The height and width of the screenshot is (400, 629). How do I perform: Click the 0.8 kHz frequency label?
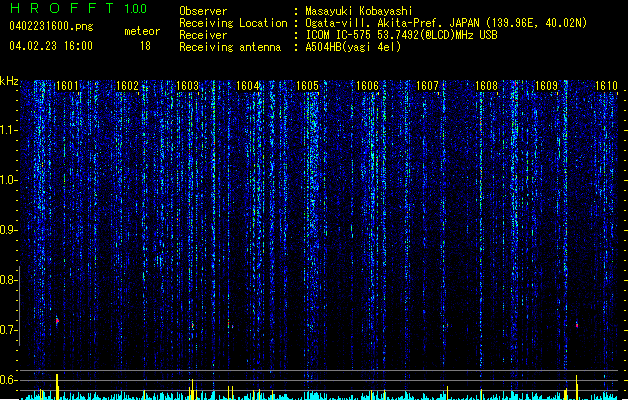click(x=9, y=280)
